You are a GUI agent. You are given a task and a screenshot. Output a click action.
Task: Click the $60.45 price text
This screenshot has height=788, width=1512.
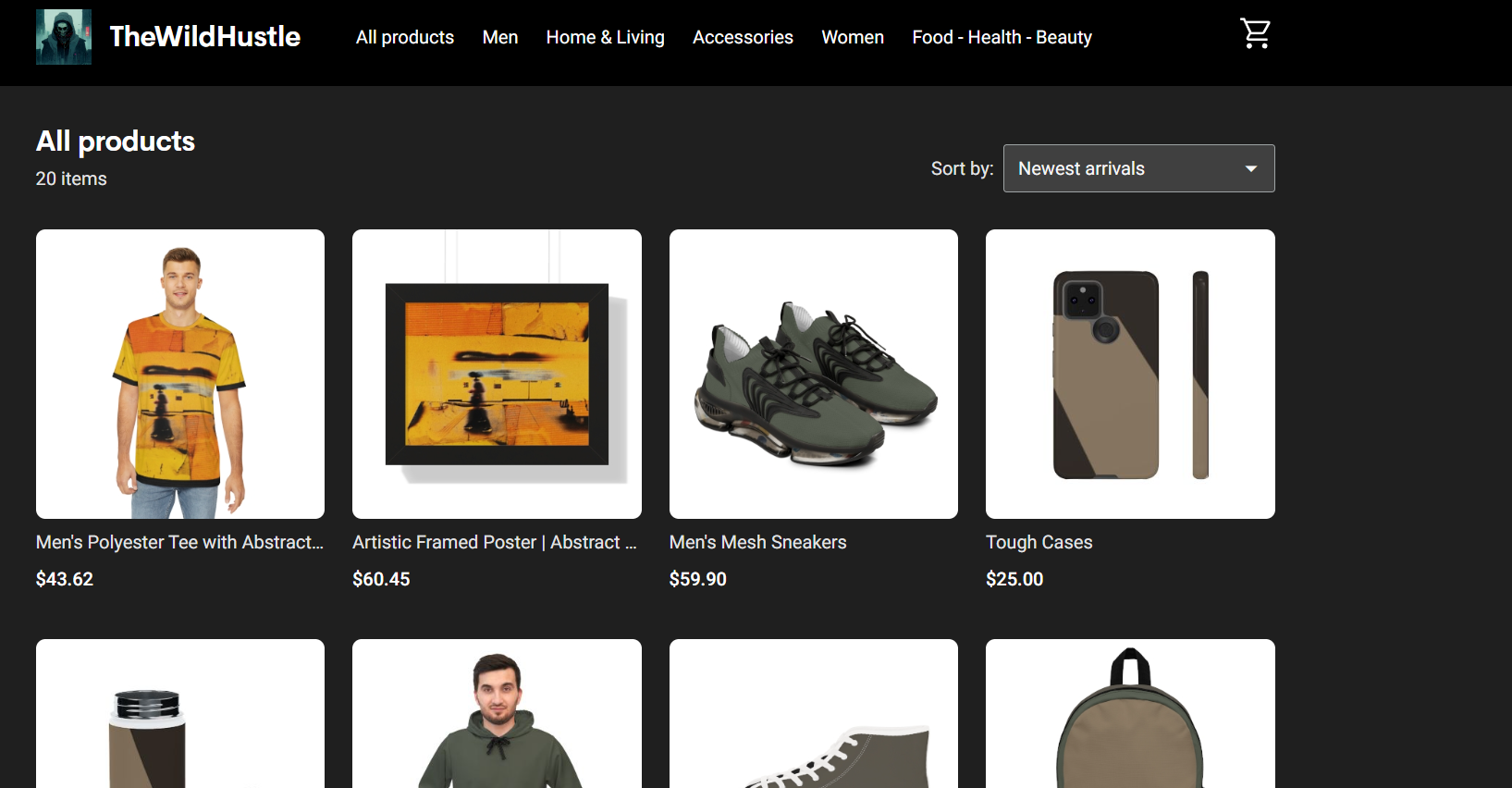pyautogui.click(x=381, y=579)
